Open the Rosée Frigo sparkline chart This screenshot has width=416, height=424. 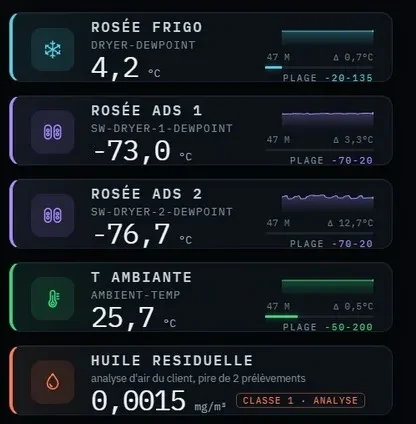point(328,38)
